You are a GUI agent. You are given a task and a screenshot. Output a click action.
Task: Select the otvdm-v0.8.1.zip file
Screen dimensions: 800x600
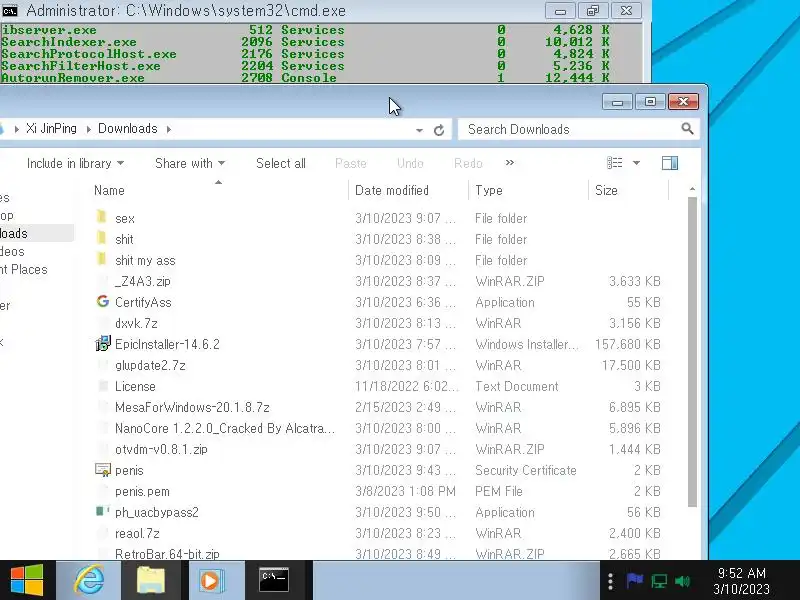(161, 449)
